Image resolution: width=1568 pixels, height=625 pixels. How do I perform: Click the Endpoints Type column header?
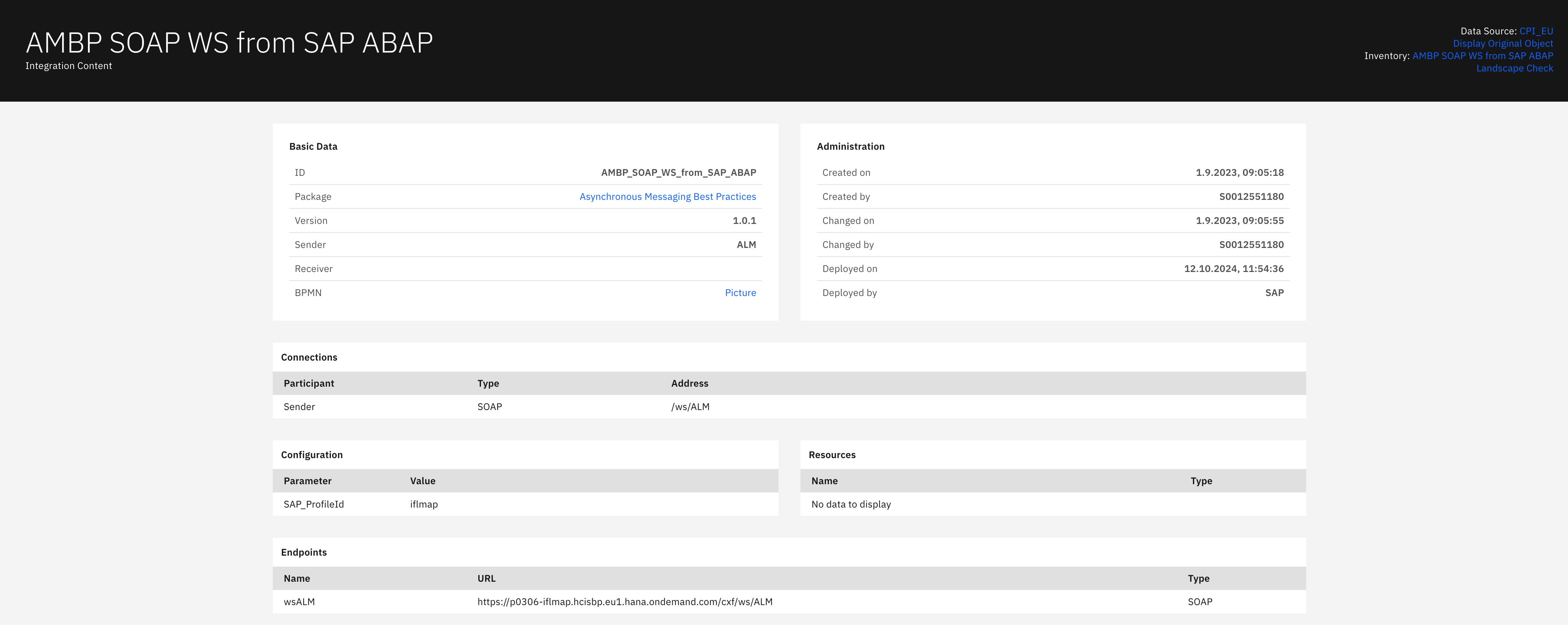click(x=1199, y=579)
